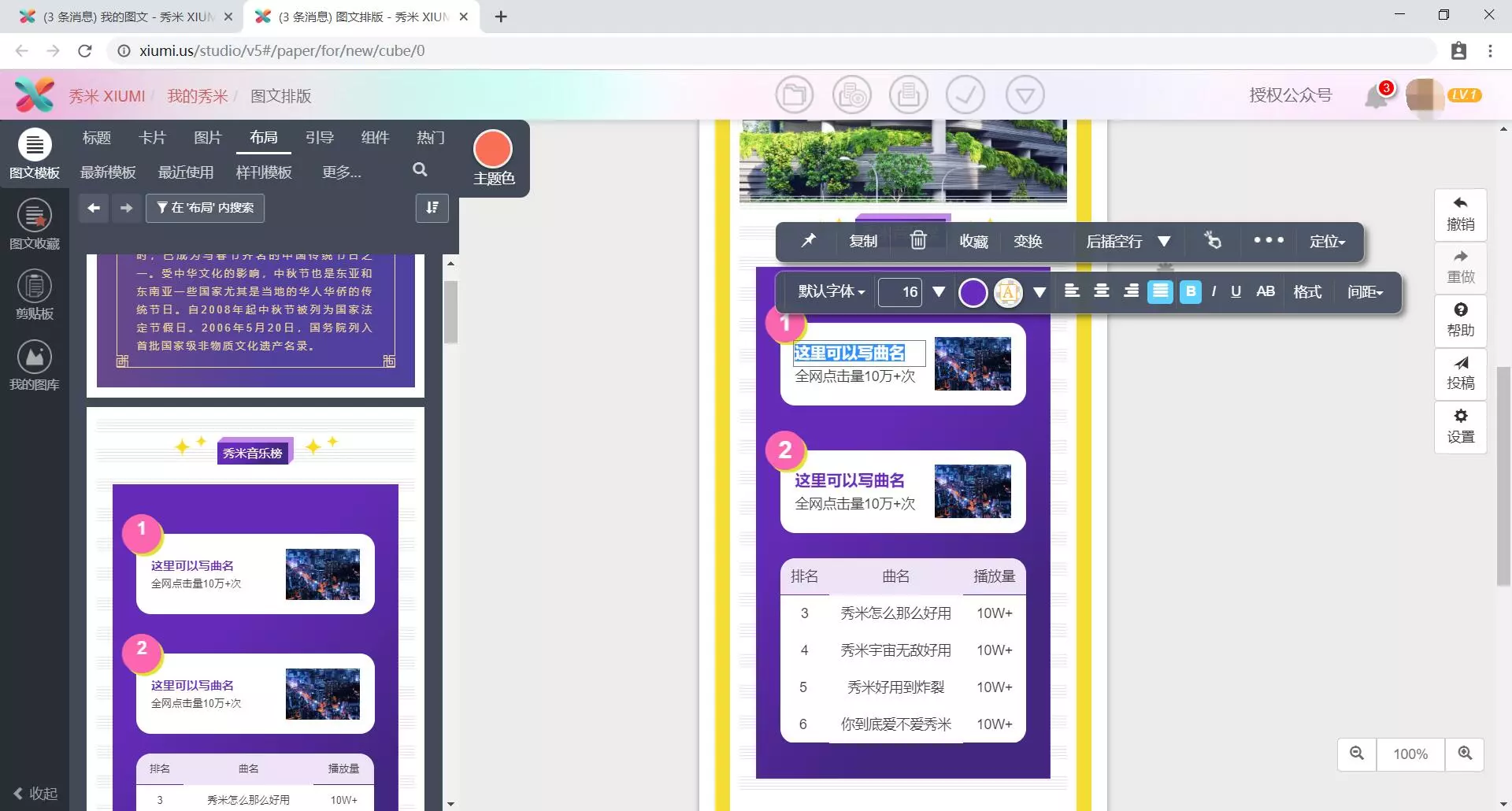Toggle justified alignment
This screenshot has width=1512, height=811.
point(1160,291)
